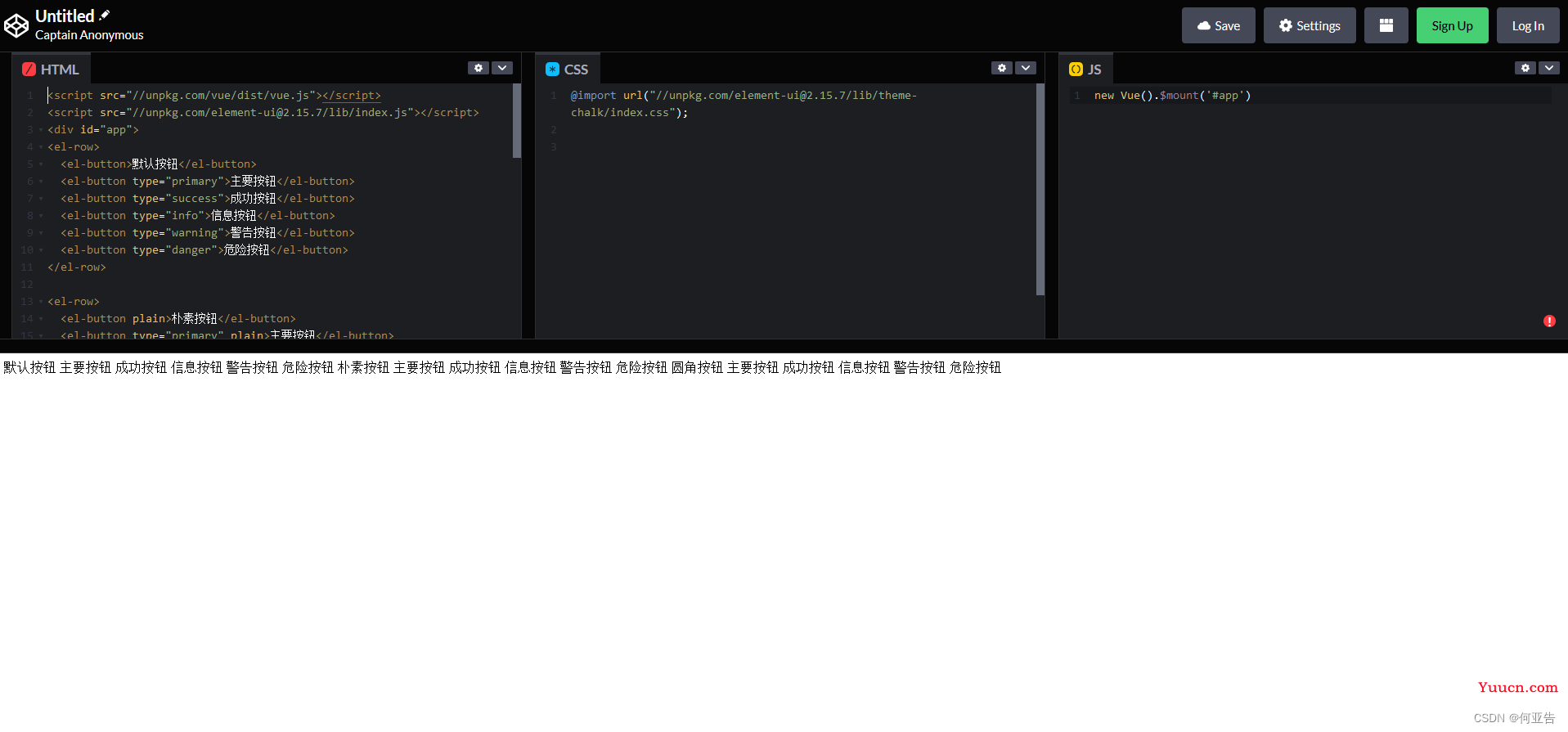
Task: Fold line 5 default button element
Action: 41,164
